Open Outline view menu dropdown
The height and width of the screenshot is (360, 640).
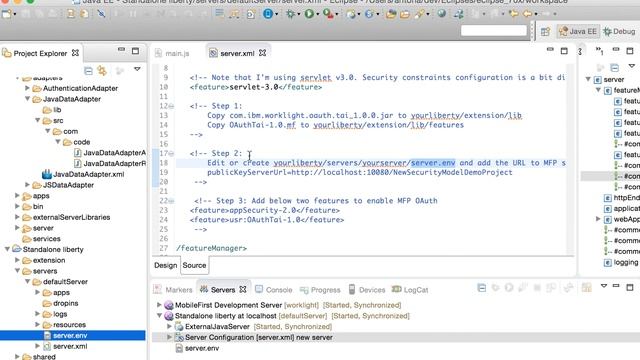pos(631,66)
